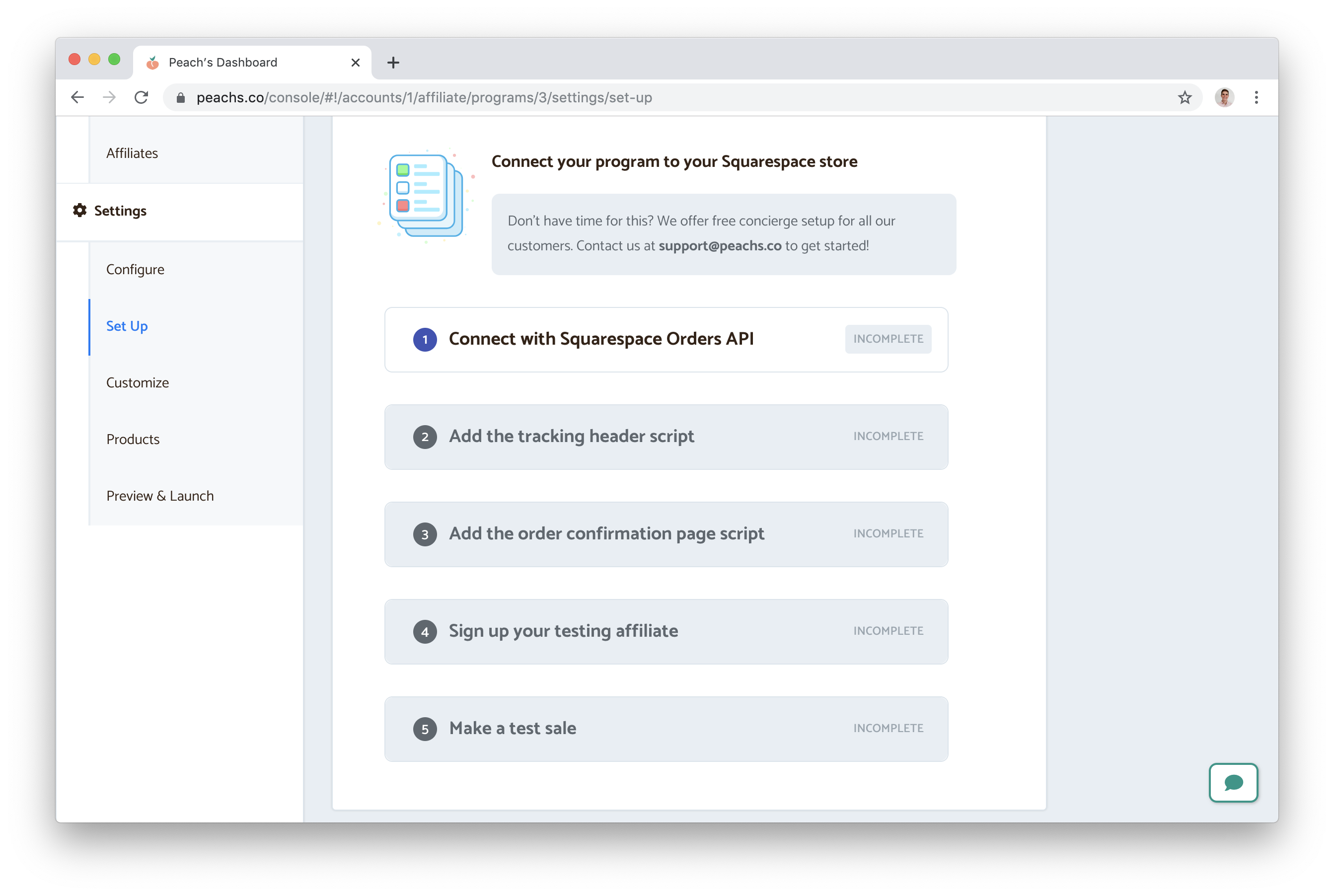Click the user profile avatar

[x=1224, y=98]
